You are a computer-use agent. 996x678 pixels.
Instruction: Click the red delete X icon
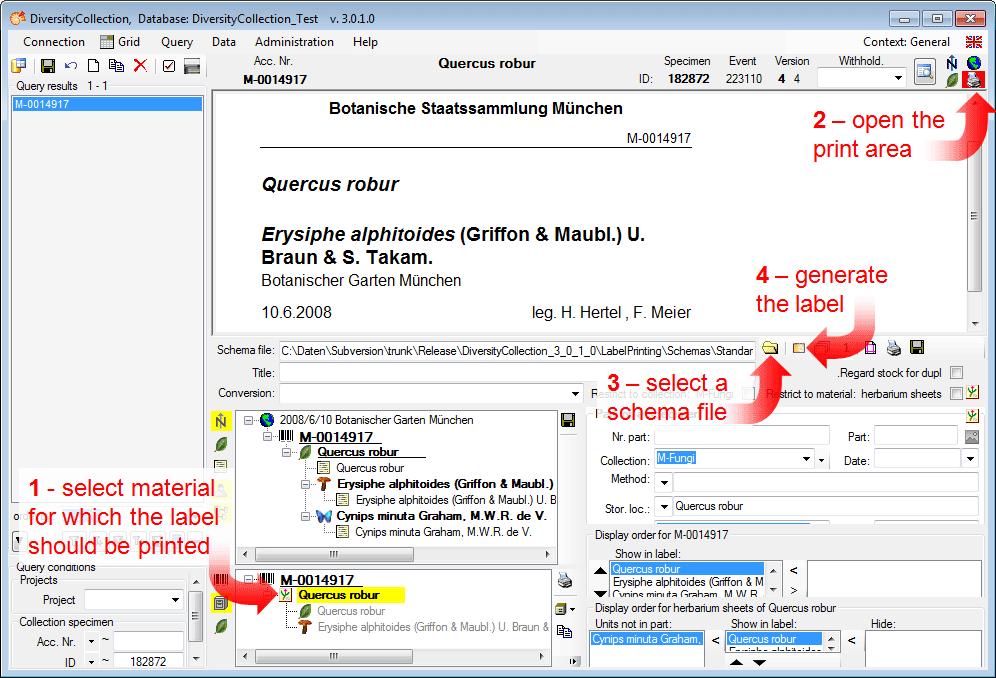click(140, 66)
